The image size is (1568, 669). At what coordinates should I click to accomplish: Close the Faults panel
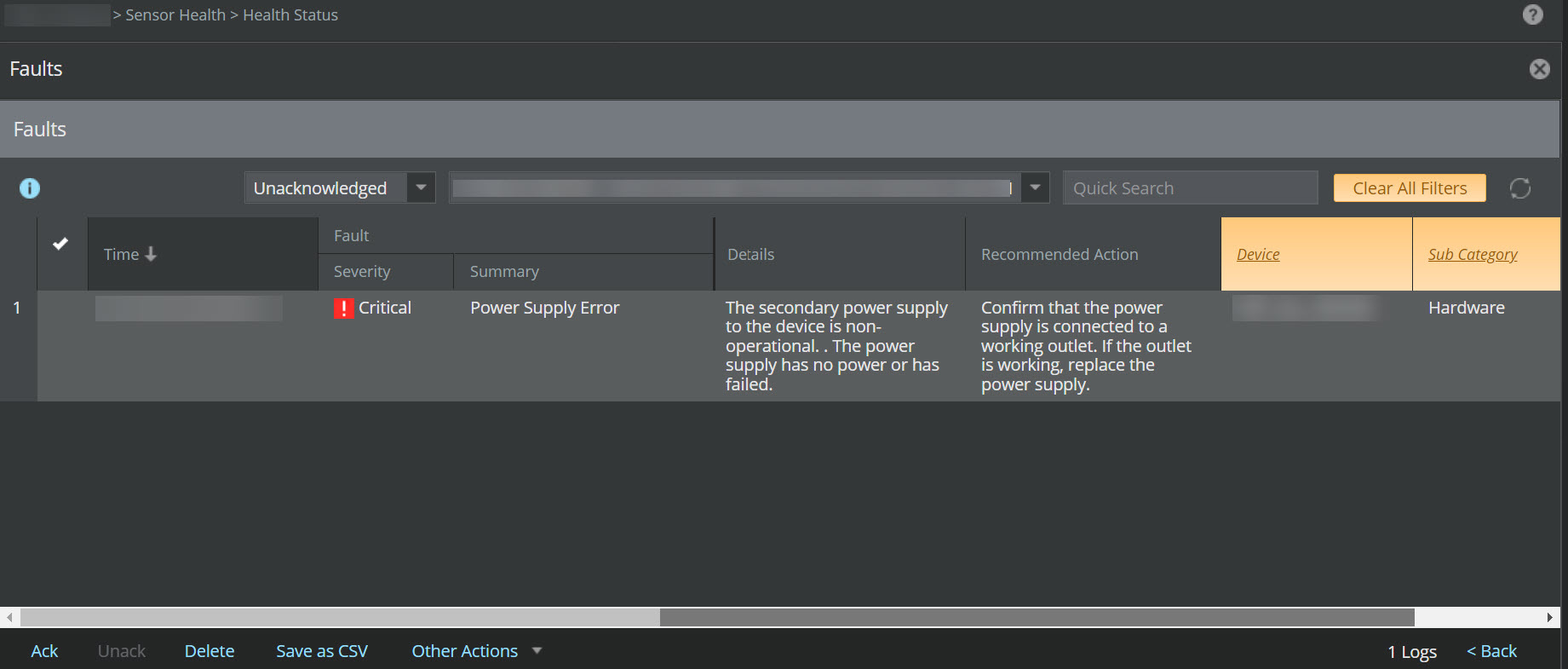point(1539,69)
